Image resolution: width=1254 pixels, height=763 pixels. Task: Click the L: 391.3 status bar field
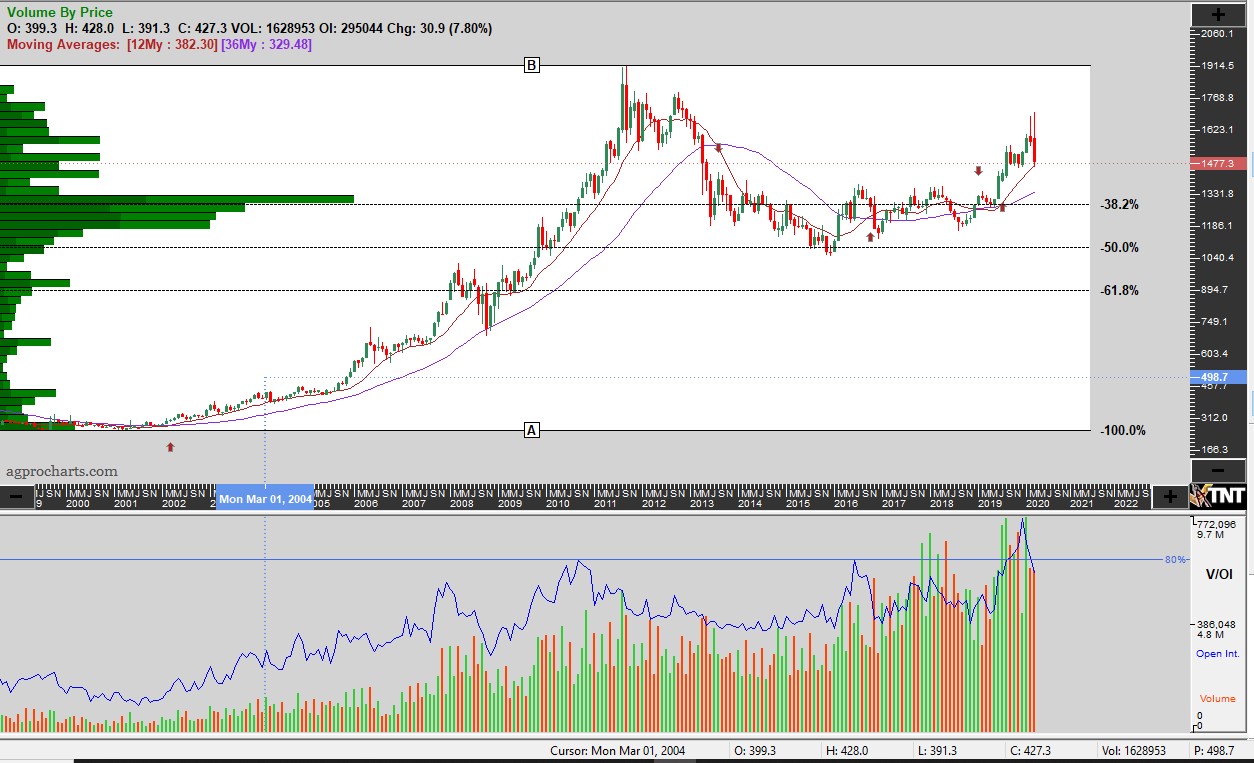(937, 750)
